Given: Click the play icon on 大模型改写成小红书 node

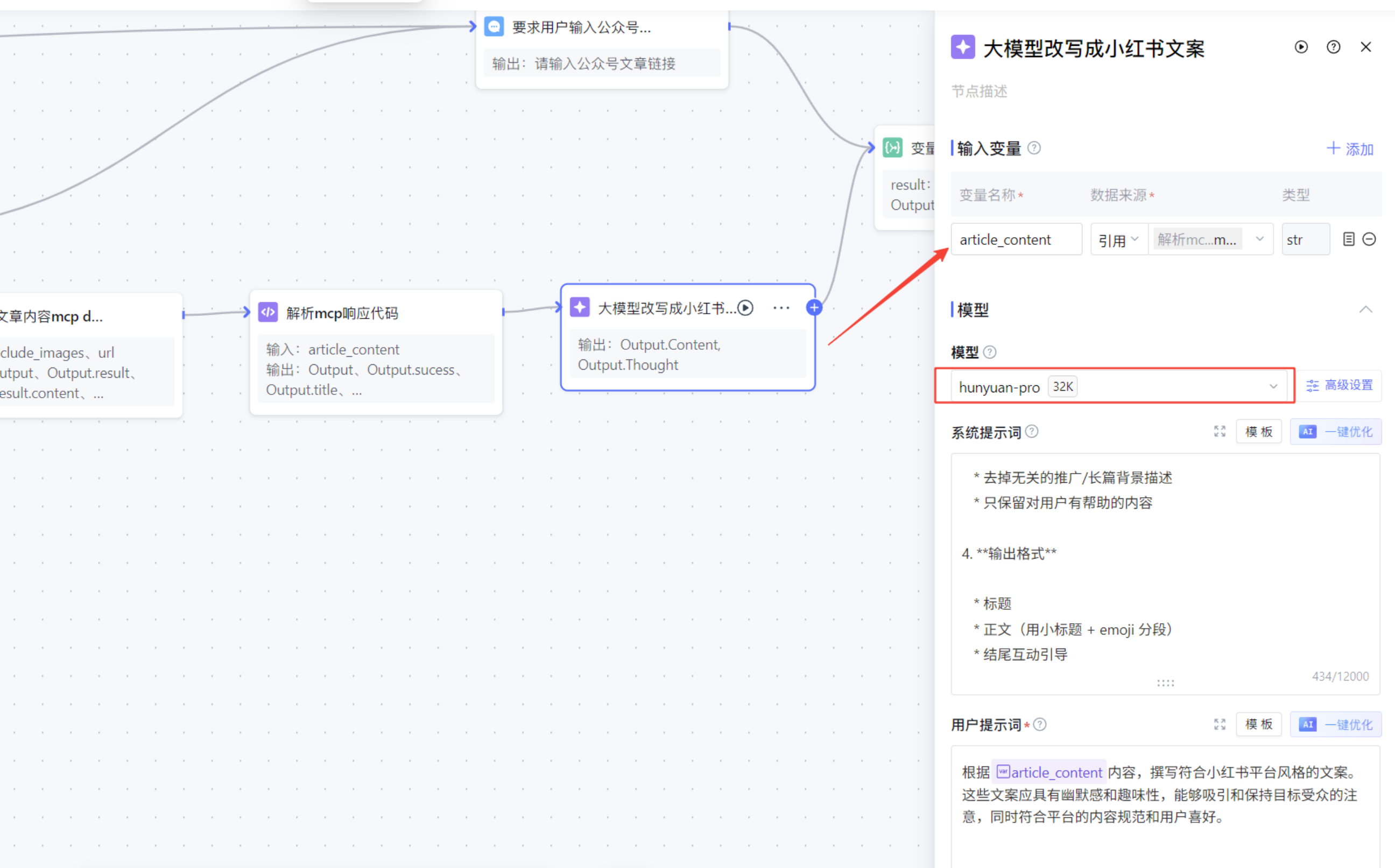Looking at the screenshot, I should point(745,308).
